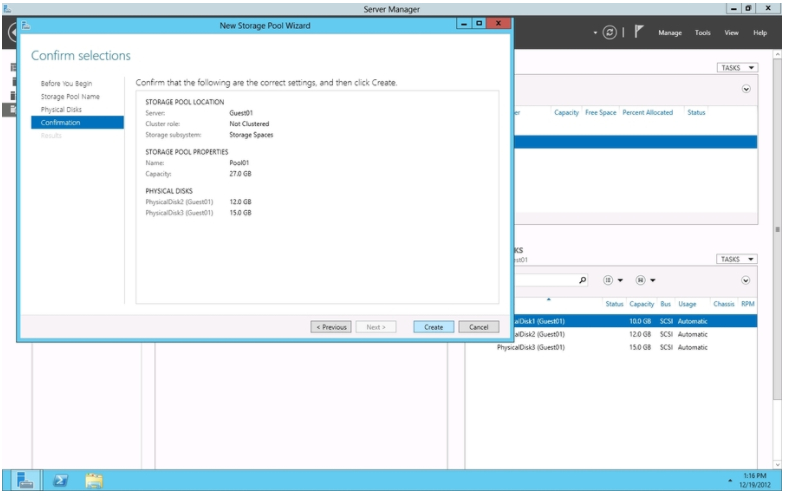Click the wizard's PhysicalDisk3 (Guest01) entry
The image size is (787, 496).
[x=179, y=213]
